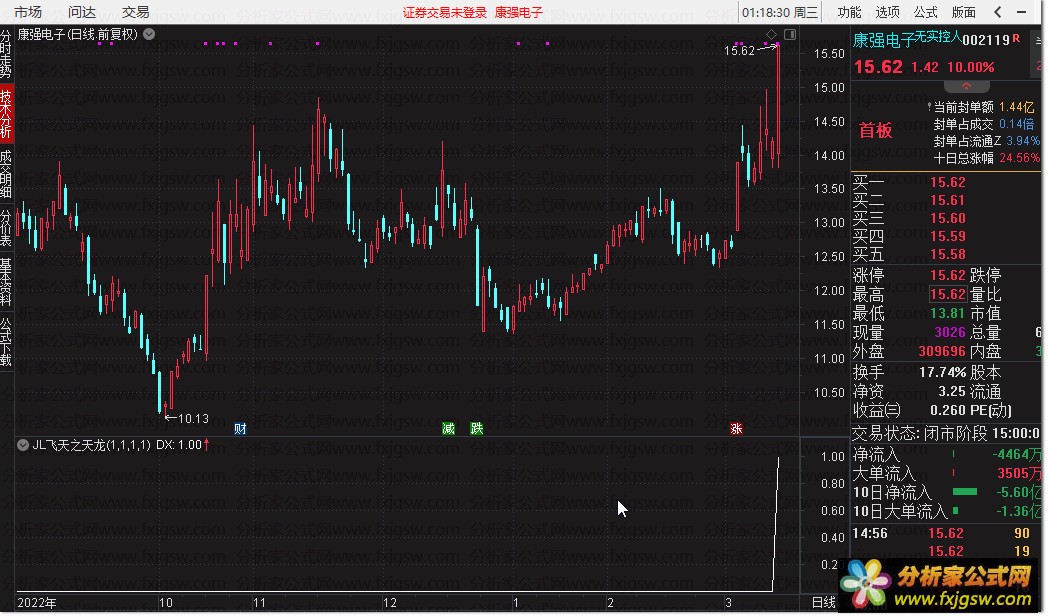Click the 净流入 value -4464万
Image resolution: width=1048 pixels, height=616 pixels.
click(1016, 454)
